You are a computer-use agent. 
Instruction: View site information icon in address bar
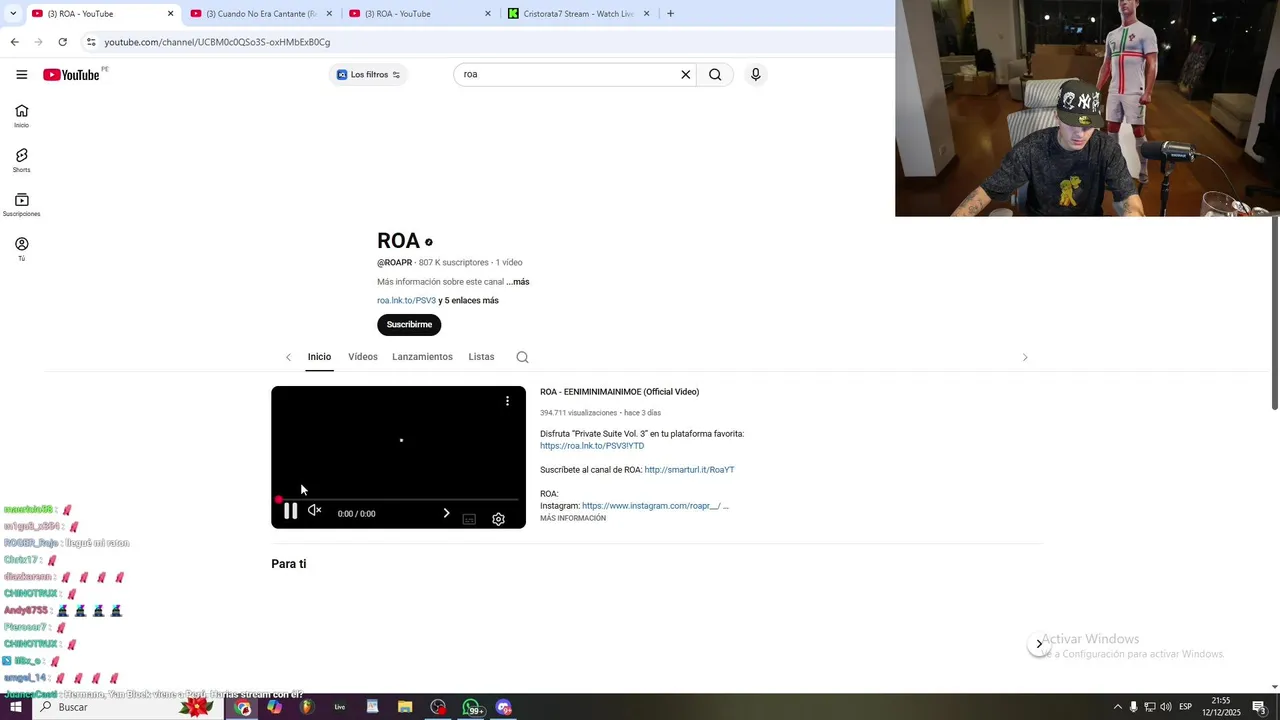coord(91,42)
